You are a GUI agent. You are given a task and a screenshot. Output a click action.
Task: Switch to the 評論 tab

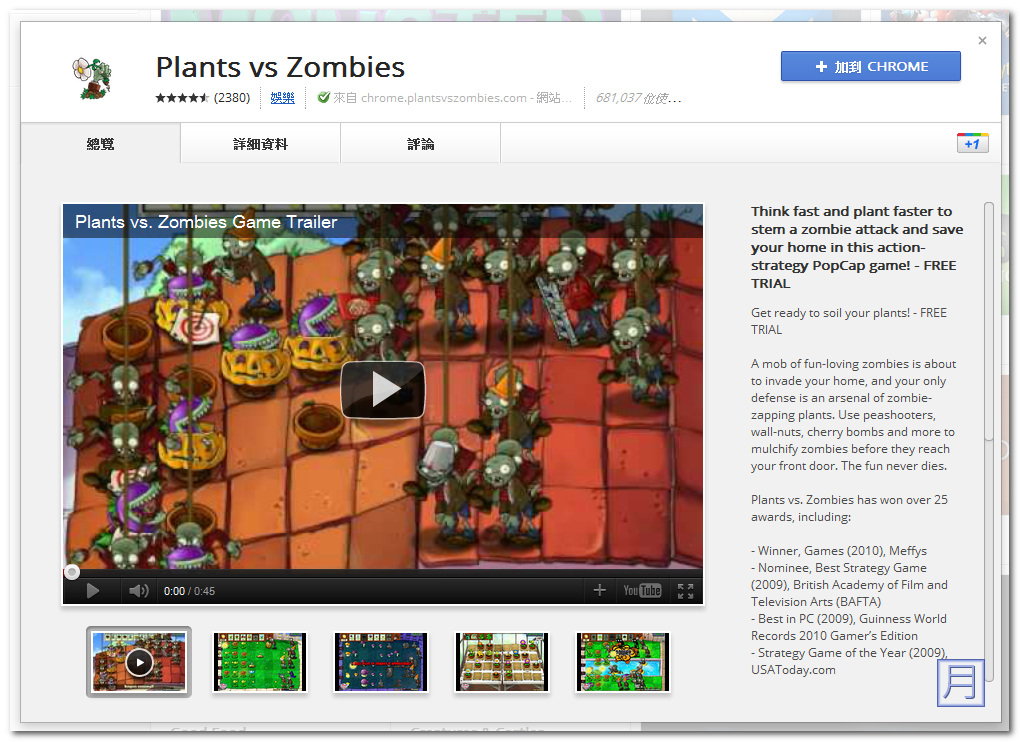pos(421,144)
